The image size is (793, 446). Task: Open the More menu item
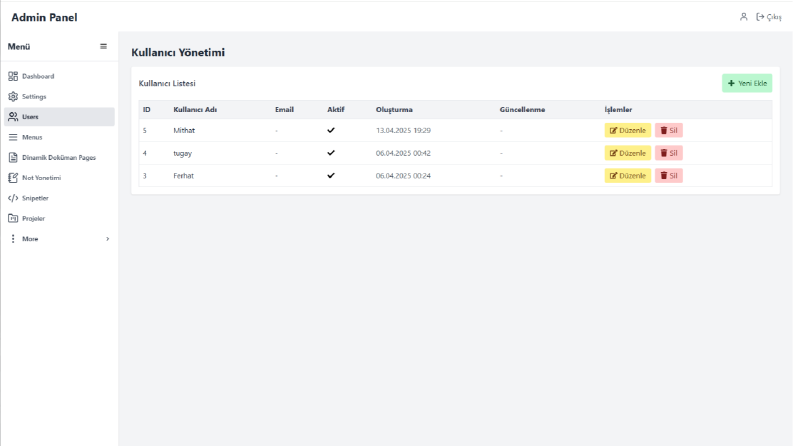click(x=59, y=239)
